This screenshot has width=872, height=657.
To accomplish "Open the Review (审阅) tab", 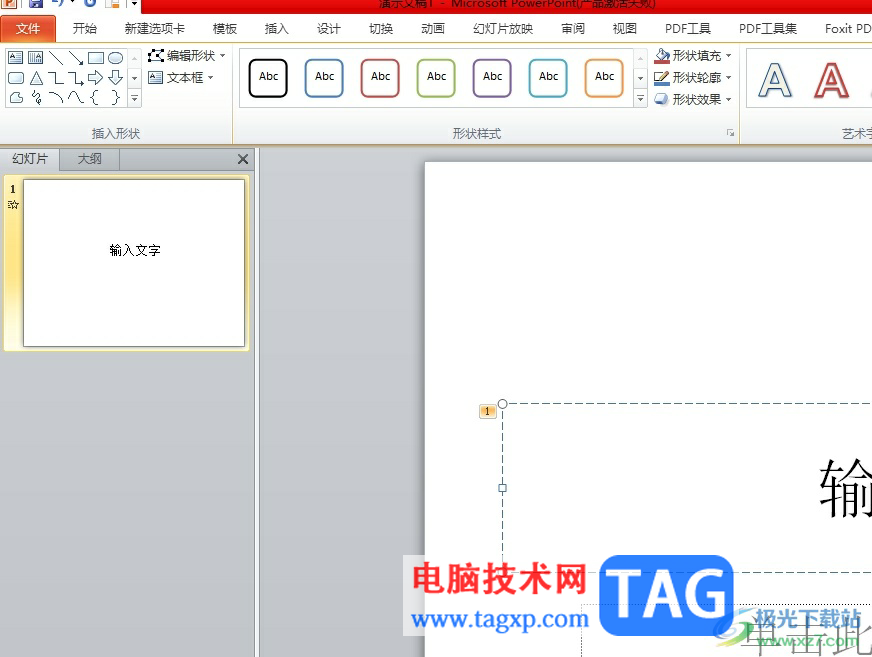I will [573, 28].
